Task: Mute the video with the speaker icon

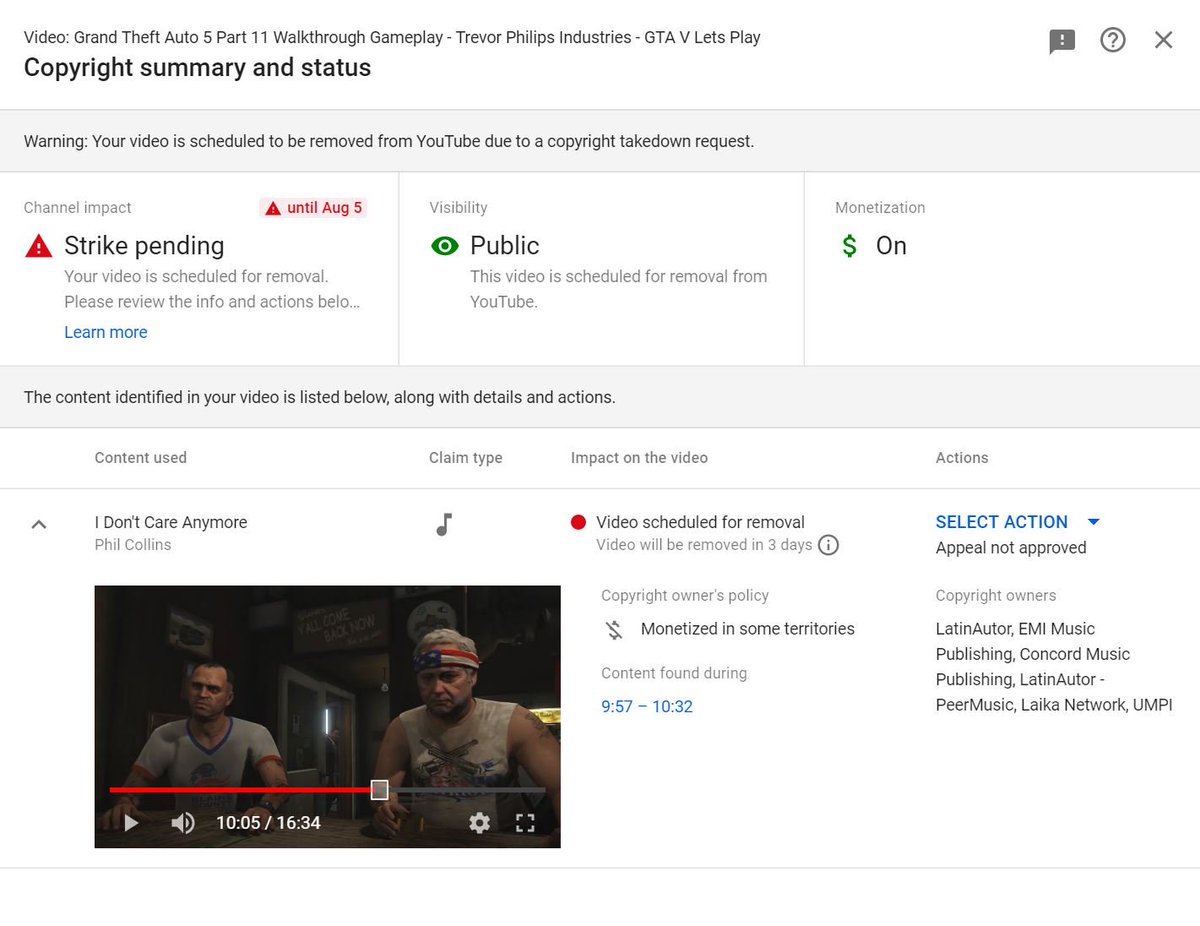Action: pos(183,823)
